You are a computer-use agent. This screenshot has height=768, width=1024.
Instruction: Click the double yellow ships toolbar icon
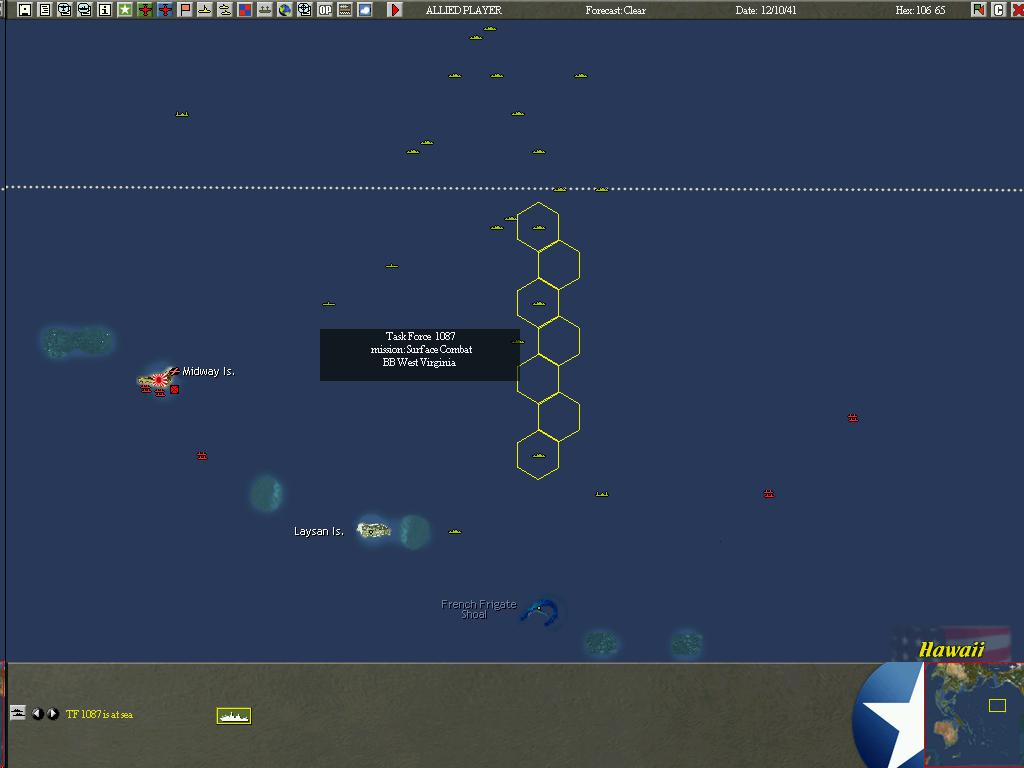tap(225, 10)
